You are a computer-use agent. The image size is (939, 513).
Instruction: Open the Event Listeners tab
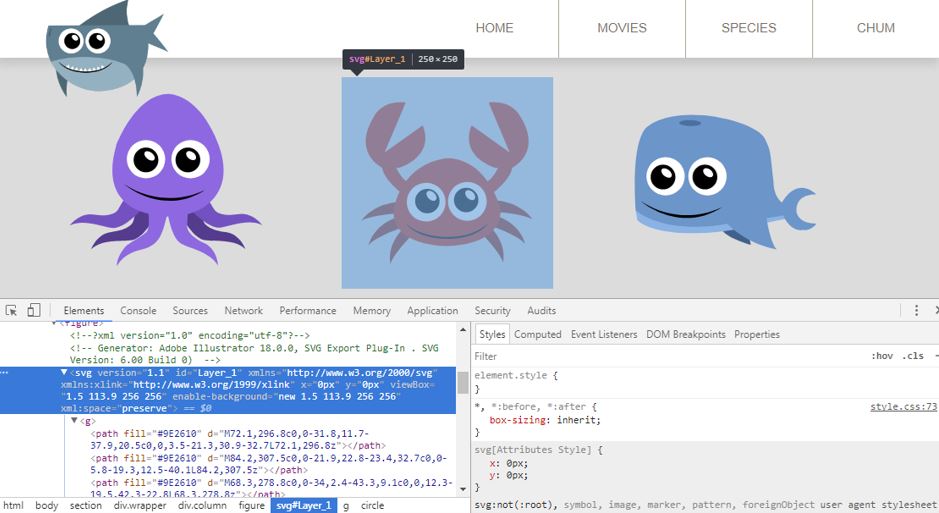603,334
